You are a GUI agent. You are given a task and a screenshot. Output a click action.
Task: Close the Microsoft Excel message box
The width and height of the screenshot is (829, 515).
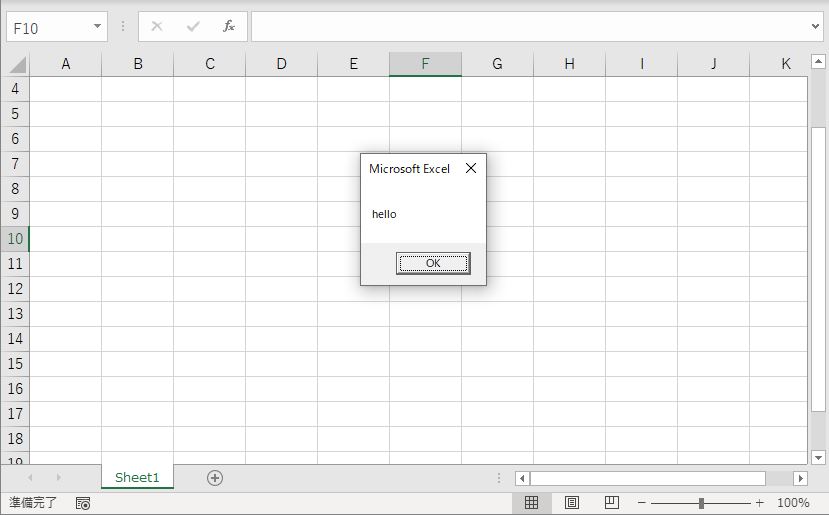click(x=471, y=168)
